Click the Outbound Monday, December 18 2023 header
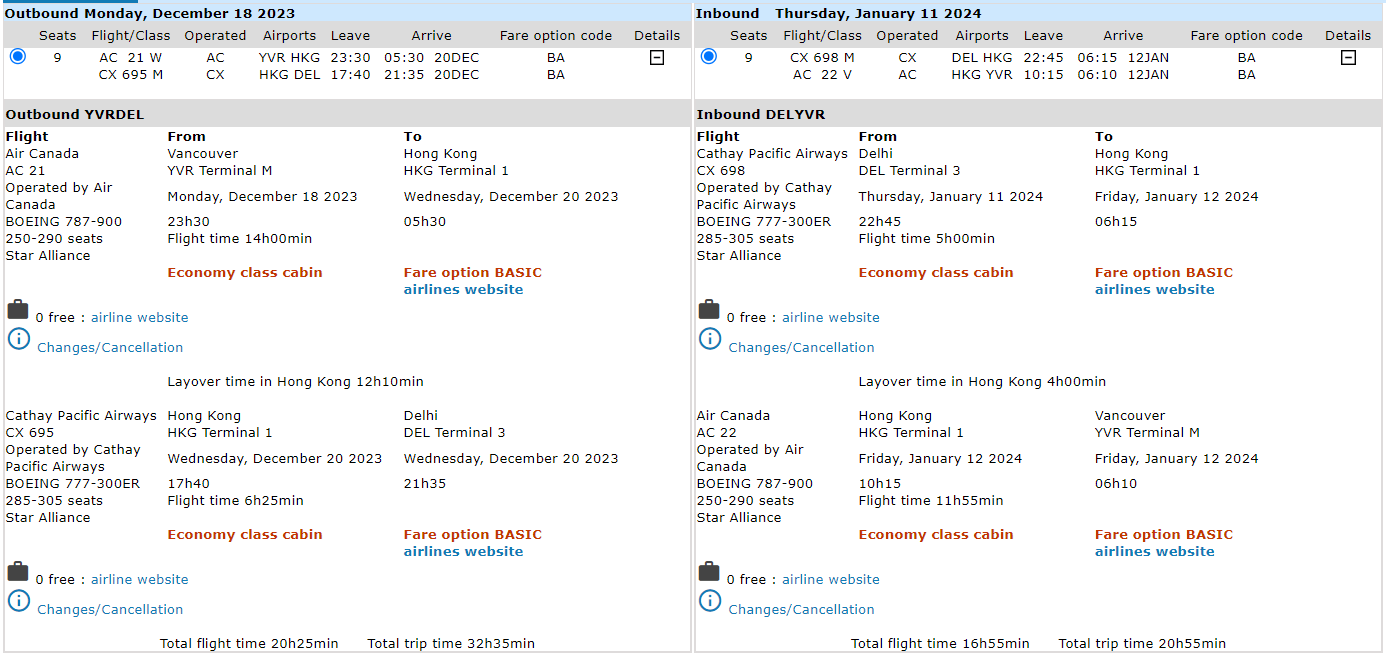This screenshot has height=661, width=1393. pyautogui.click(x=150, y=13)
